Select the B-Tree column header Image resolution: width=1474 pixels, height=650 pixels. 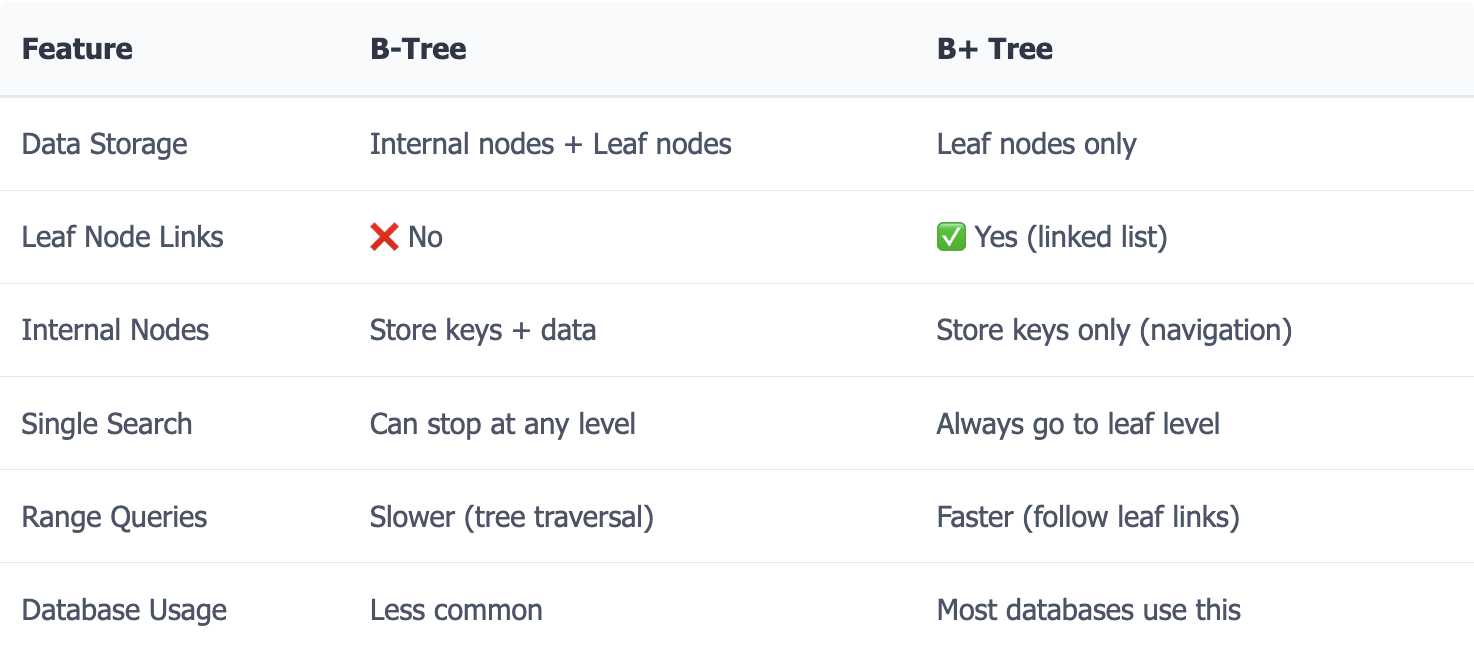(418, 49)
